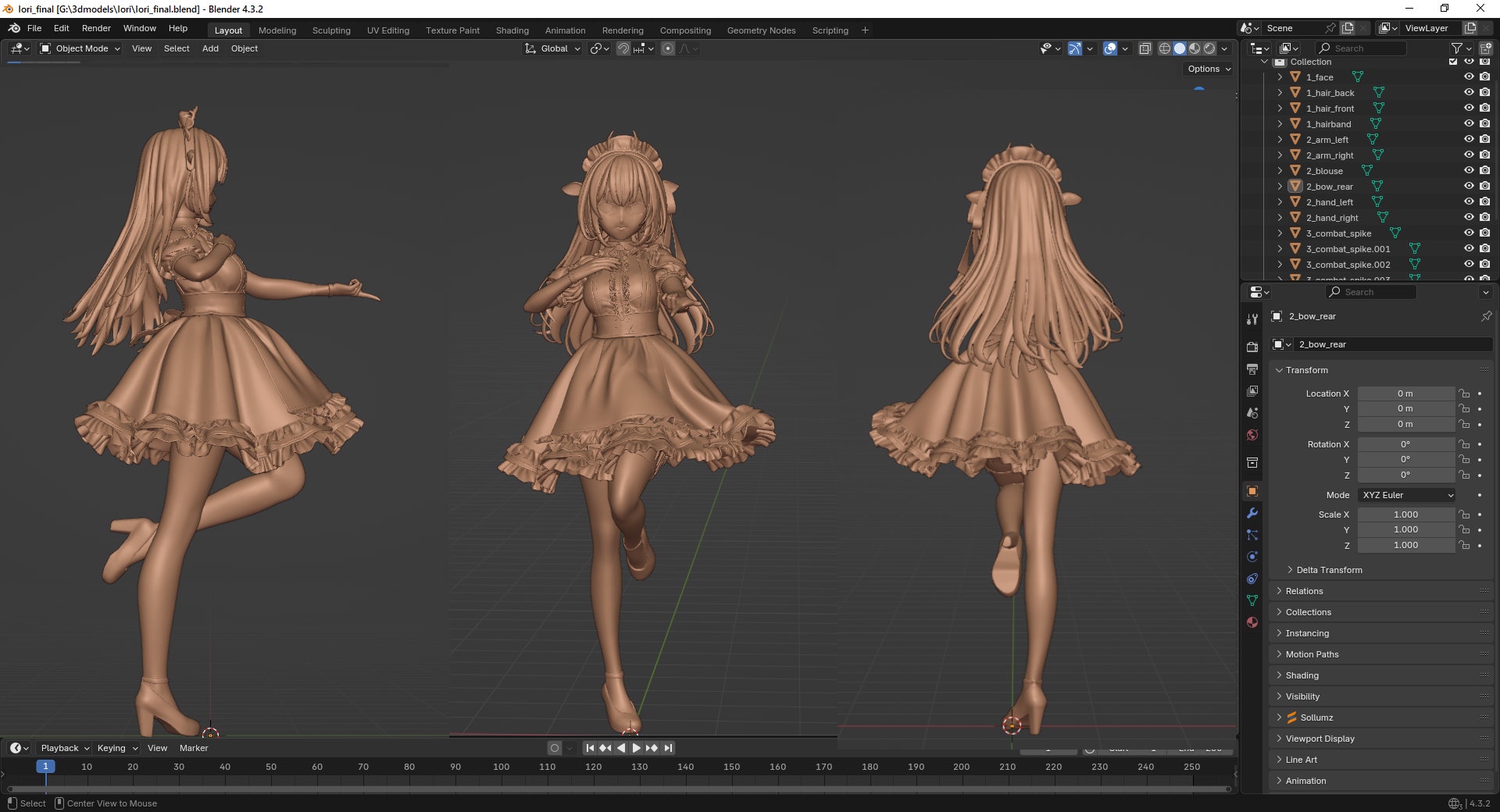Switch to the Sculpting workspace tab
Viewport: 1500px width, 812px height.
pyautogui.click(x=331, y=30)
